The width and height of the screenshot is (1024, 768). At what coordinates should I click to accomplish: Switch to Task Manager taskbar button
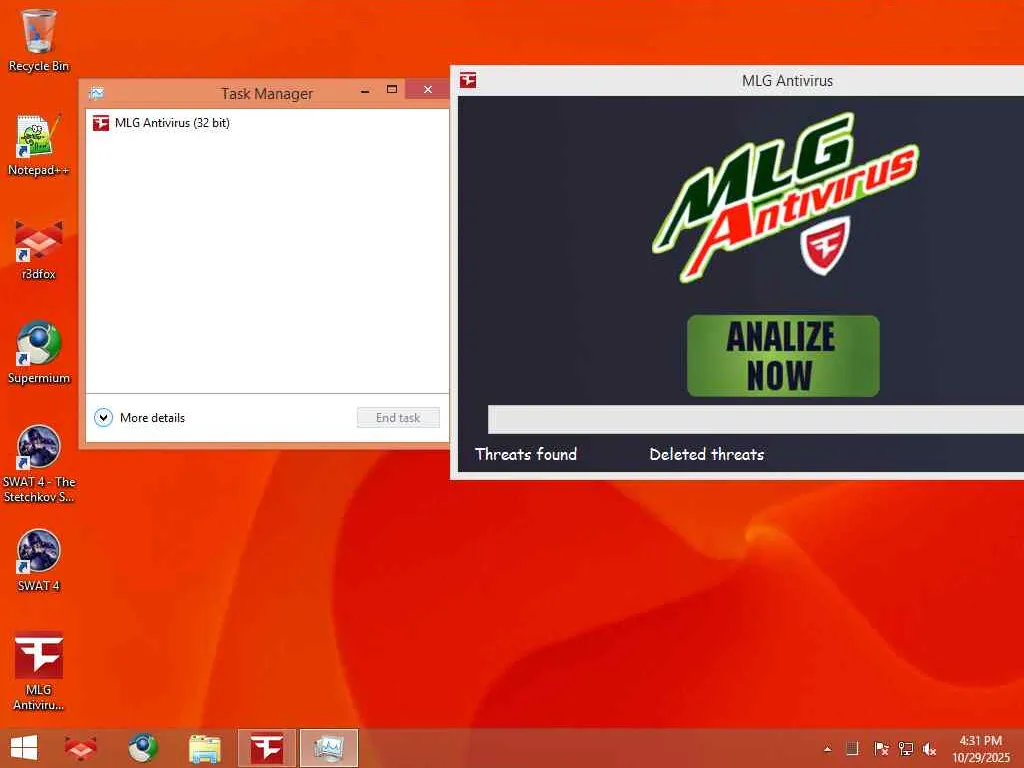pyautogui.click(x=328, y=748)
